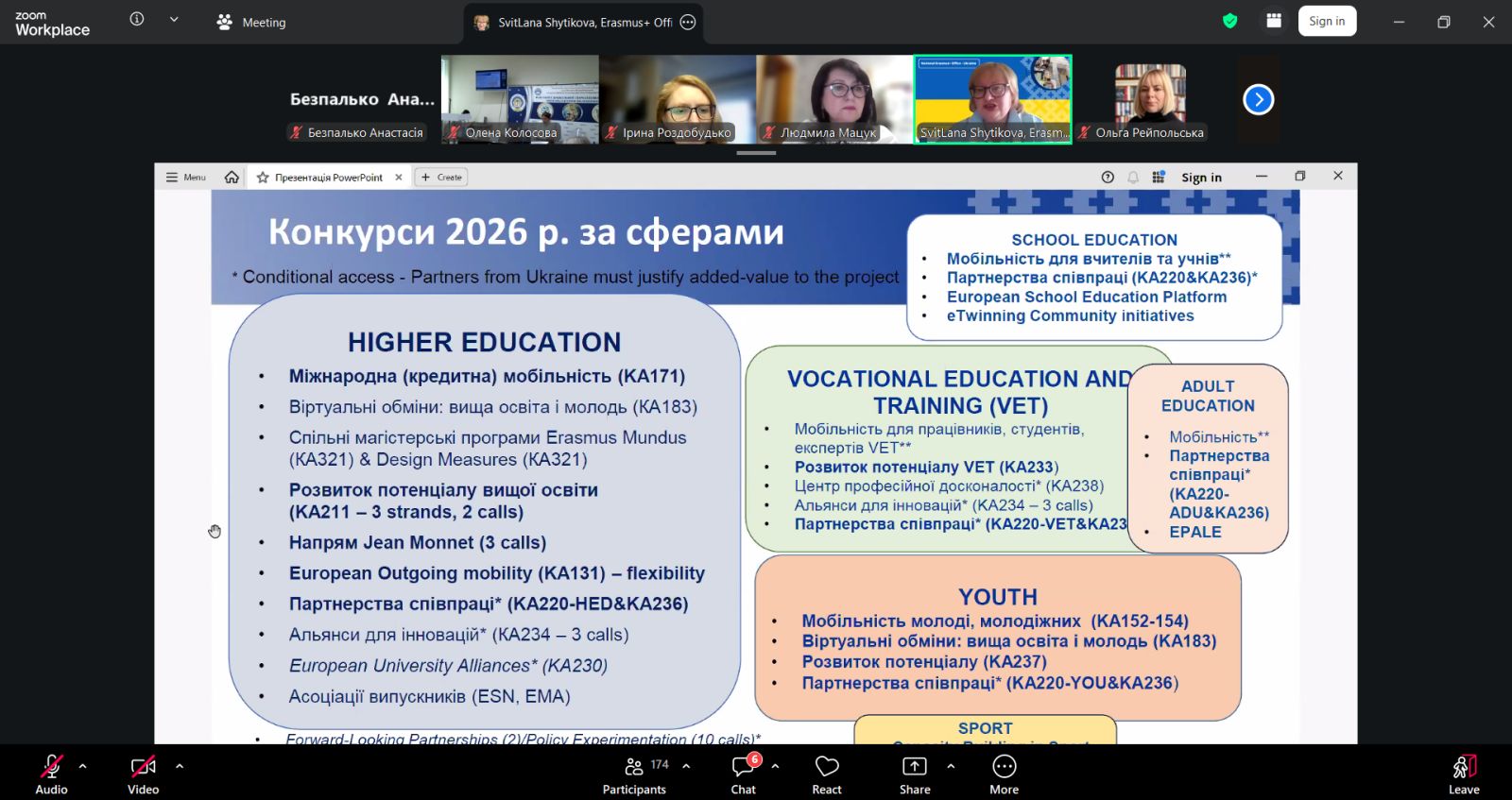Close the Презентація PowerPoint tab
1512x800 pixels.
(x=399, y=177)
